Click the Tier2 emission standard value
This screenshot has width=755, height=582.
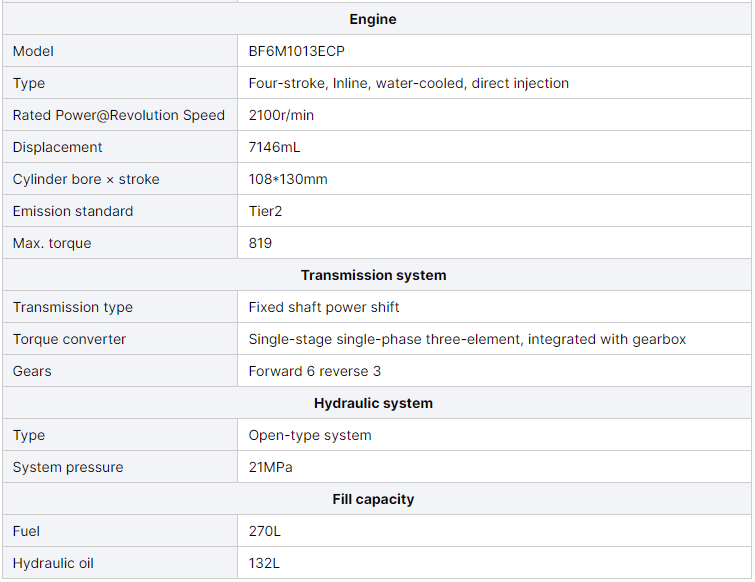pyautogui.click(x=267, y=211)
